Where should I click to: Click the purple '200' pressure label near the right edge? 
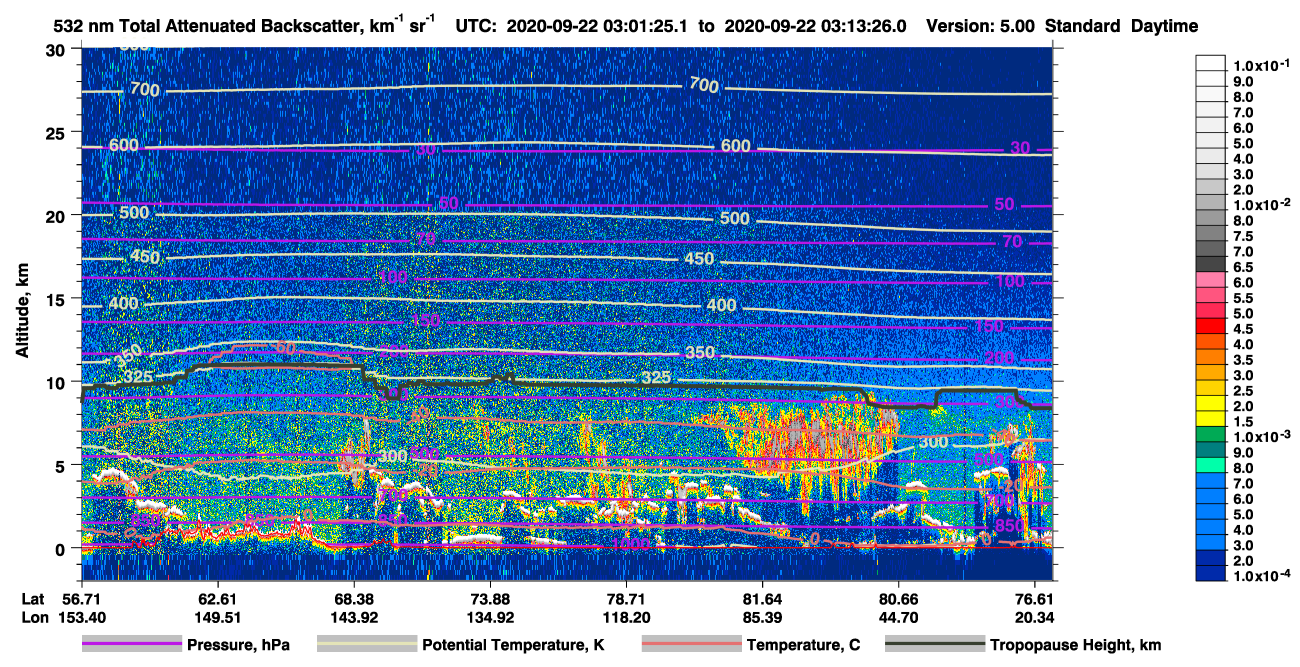point(998,358)
